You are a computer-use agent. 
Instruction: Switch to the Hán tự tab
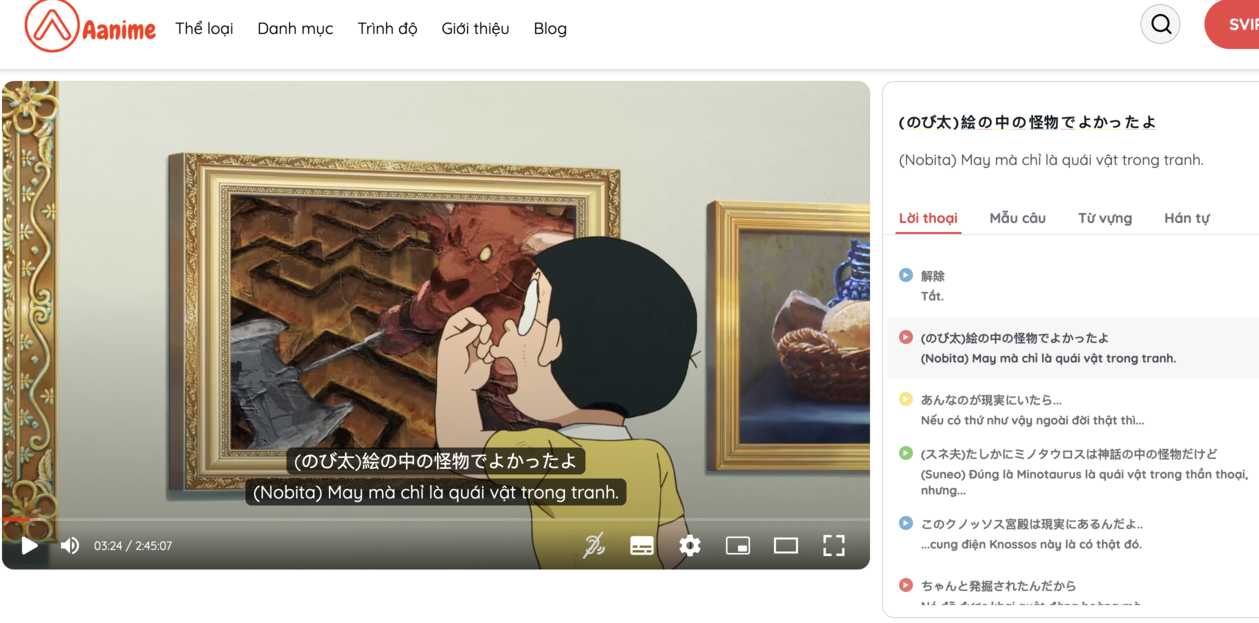pyautogui.click(x=1186, y=217)
